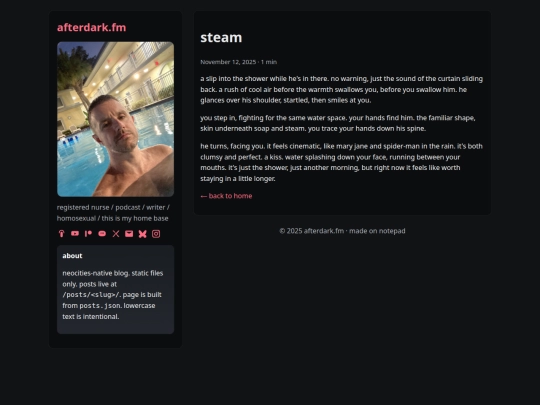Open the profile photo by the pool
Viewport: 540px width, 405px height.
pos(115,119)
